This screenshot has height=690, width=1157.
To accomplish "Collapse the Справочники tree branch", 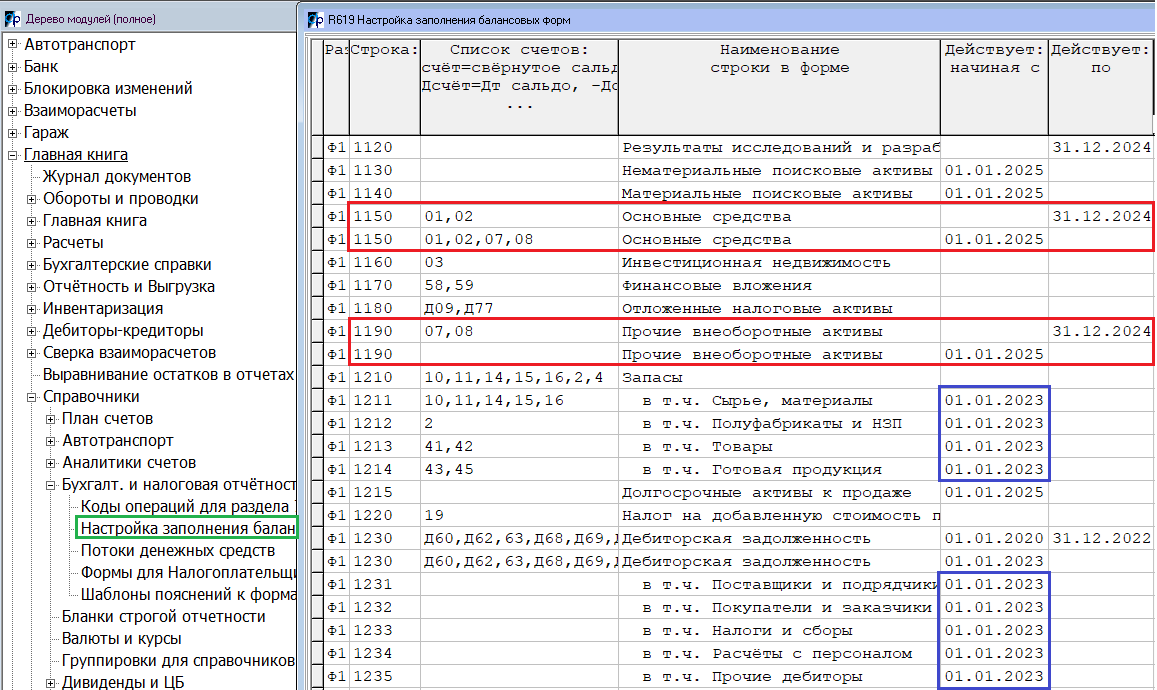I will (x=32, y=397).
